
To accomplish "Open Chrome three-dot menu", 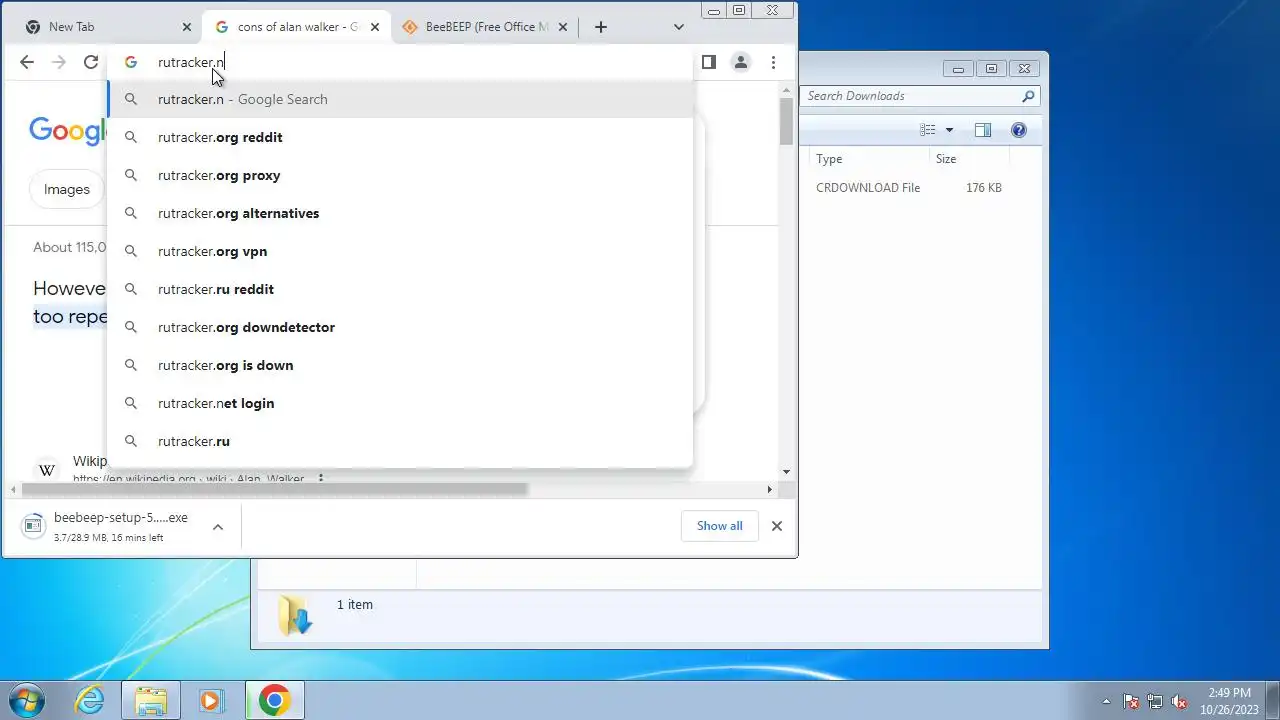I will point(773,62).
